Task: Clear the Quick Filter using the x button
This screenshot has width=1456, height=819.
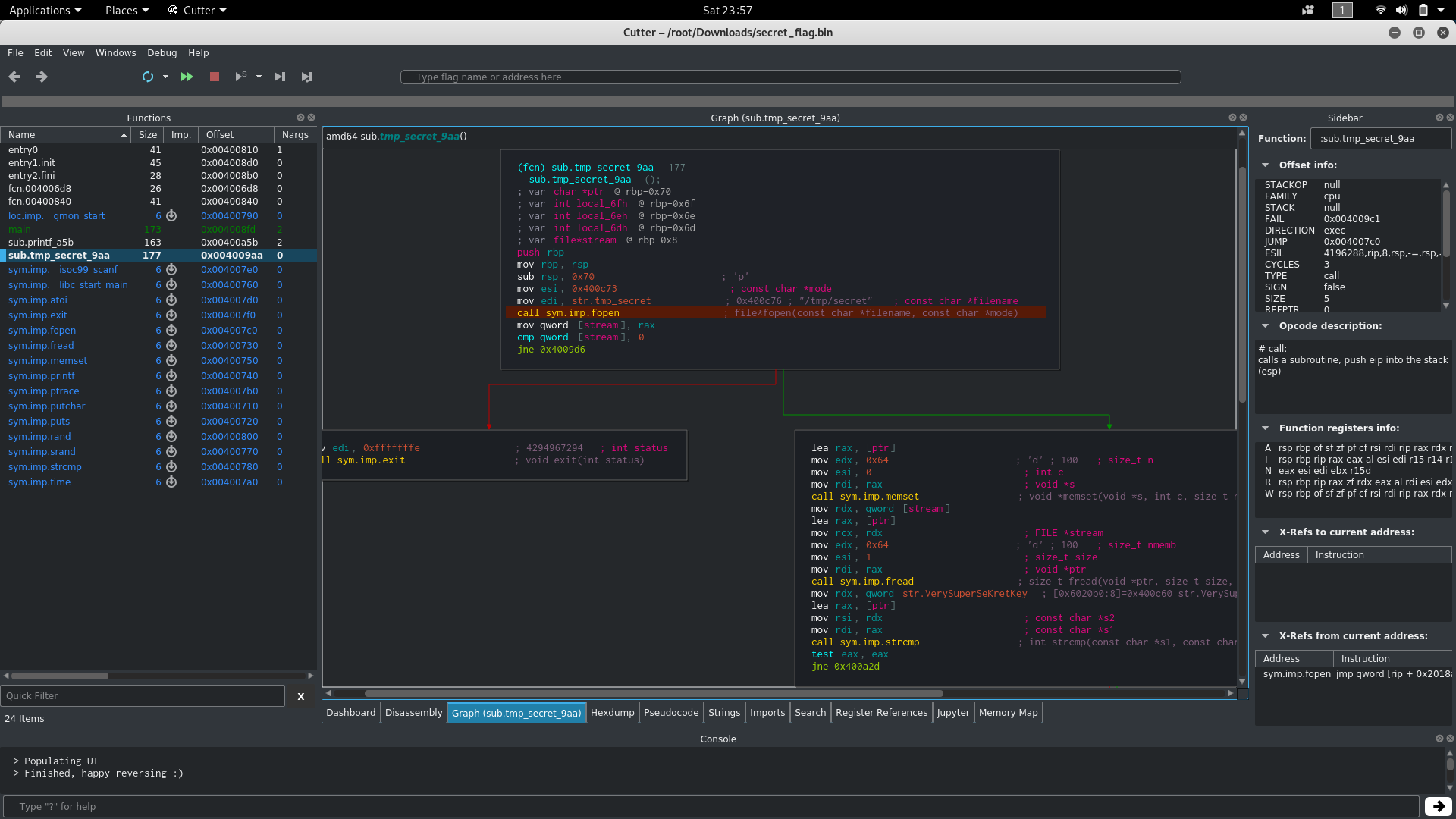Action: point(300,696)
